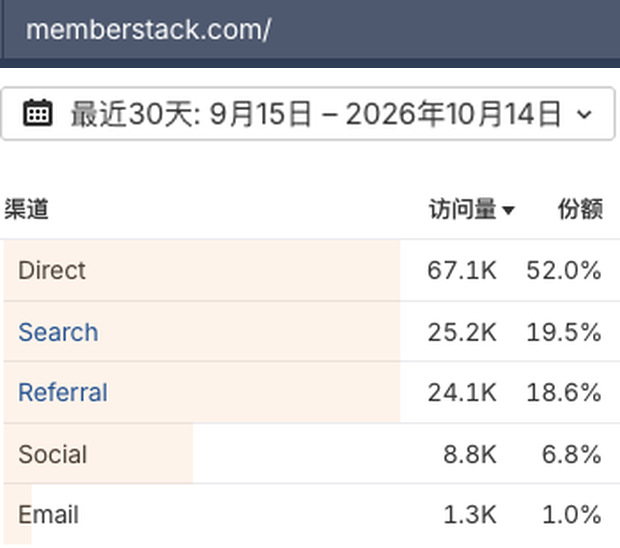Select the Direct channel row

coord(312,270)
